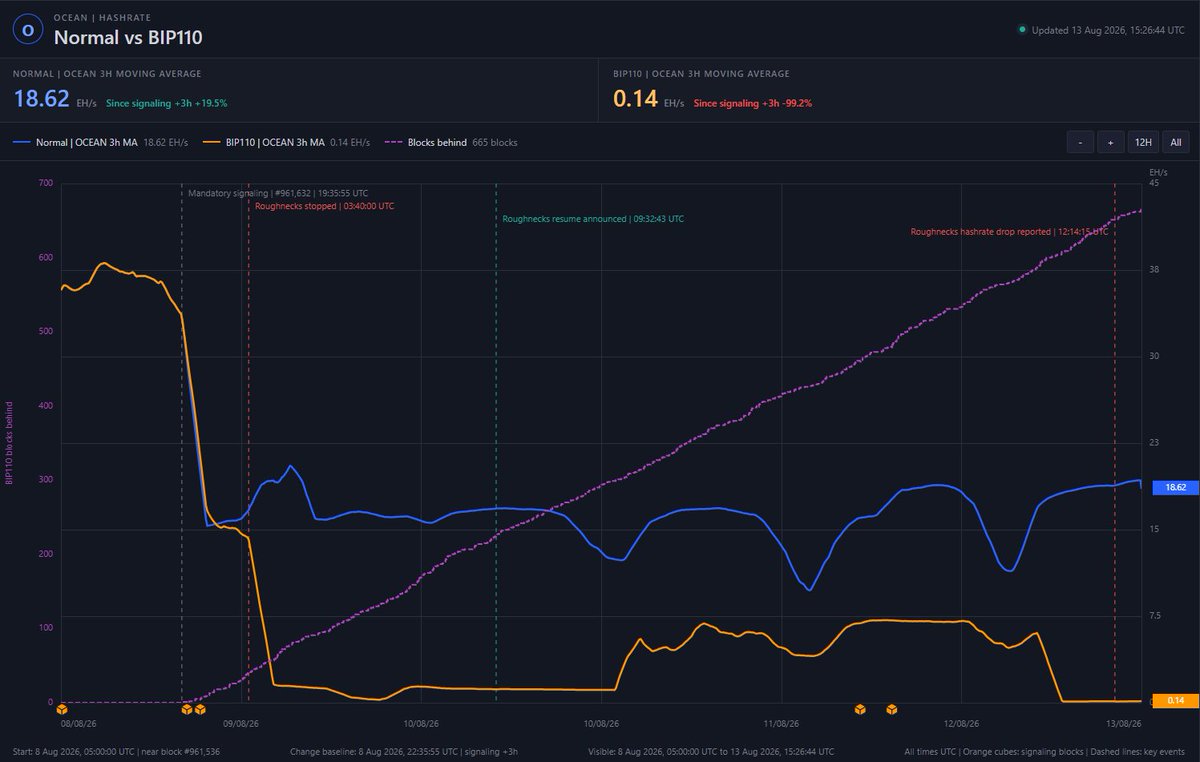This screenshot has height=762, width=1200.
Task: Click the Updated 13 Aug 2026 timestamp
Action: coord(1108,30)
